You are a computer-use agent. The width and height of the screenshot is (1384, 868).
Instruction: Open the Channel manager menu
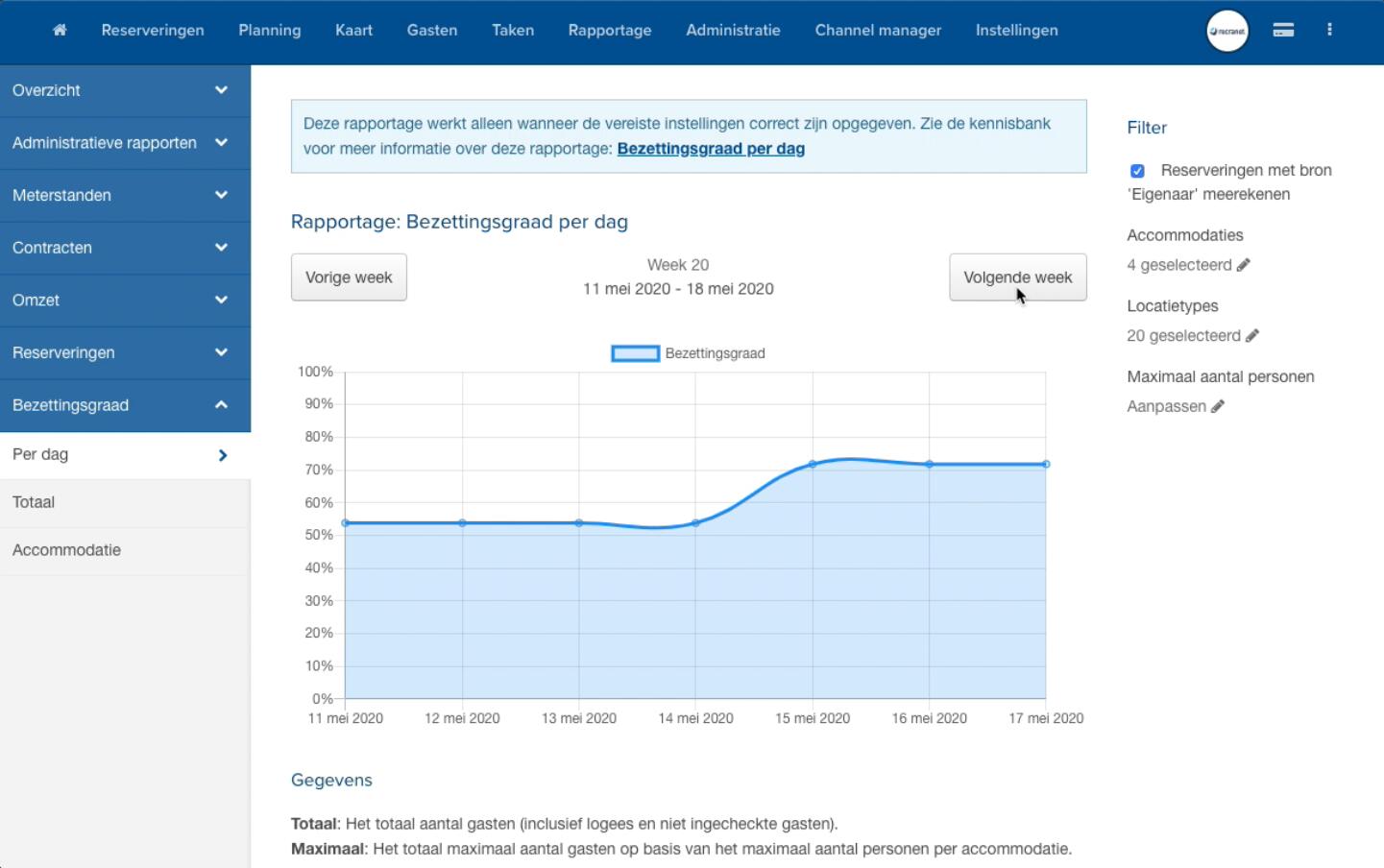(x=878, y=30)
